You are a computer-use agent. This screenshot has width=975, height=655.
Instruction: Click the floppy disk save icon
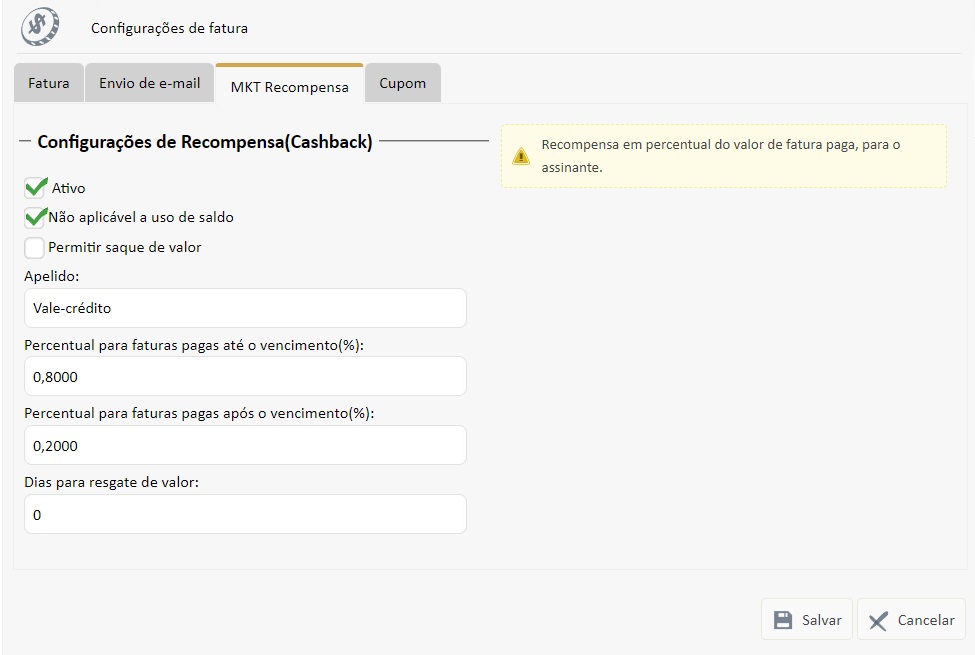click(783, 620)
